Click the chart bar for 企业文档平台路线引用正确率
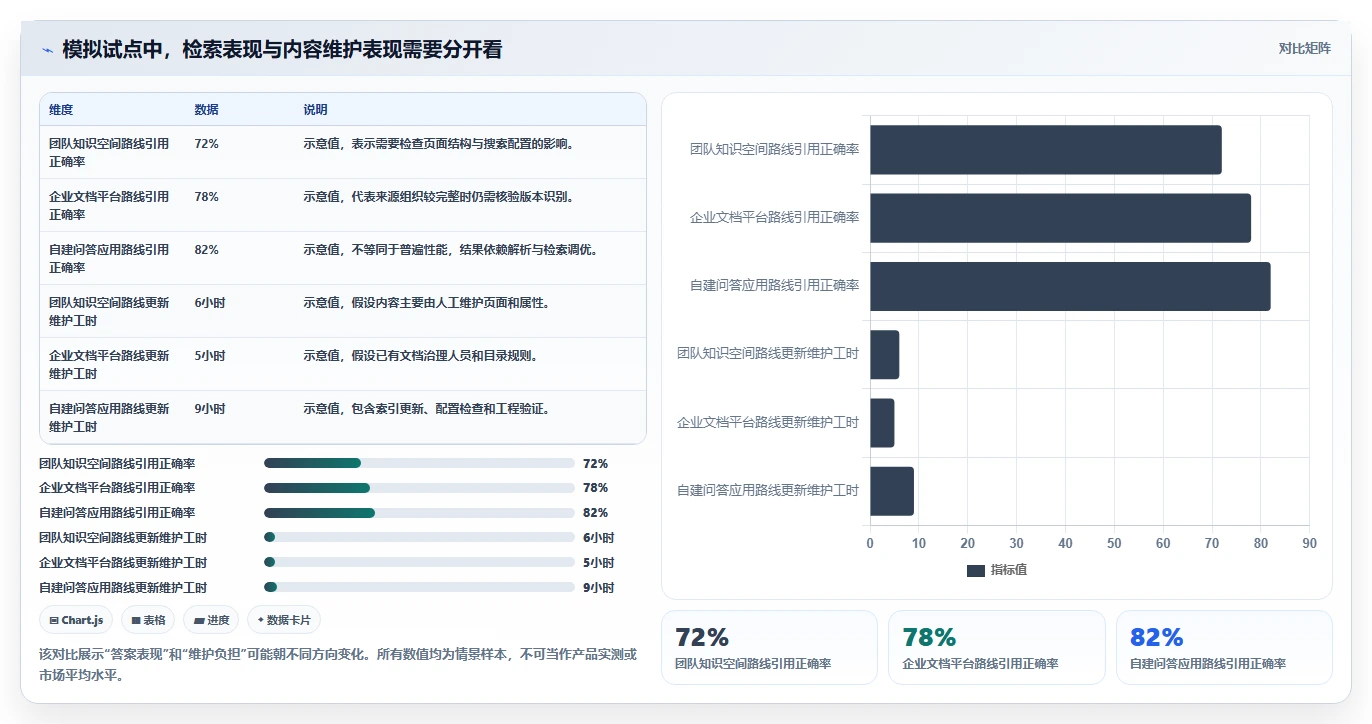 click(x=1060, y=218)
